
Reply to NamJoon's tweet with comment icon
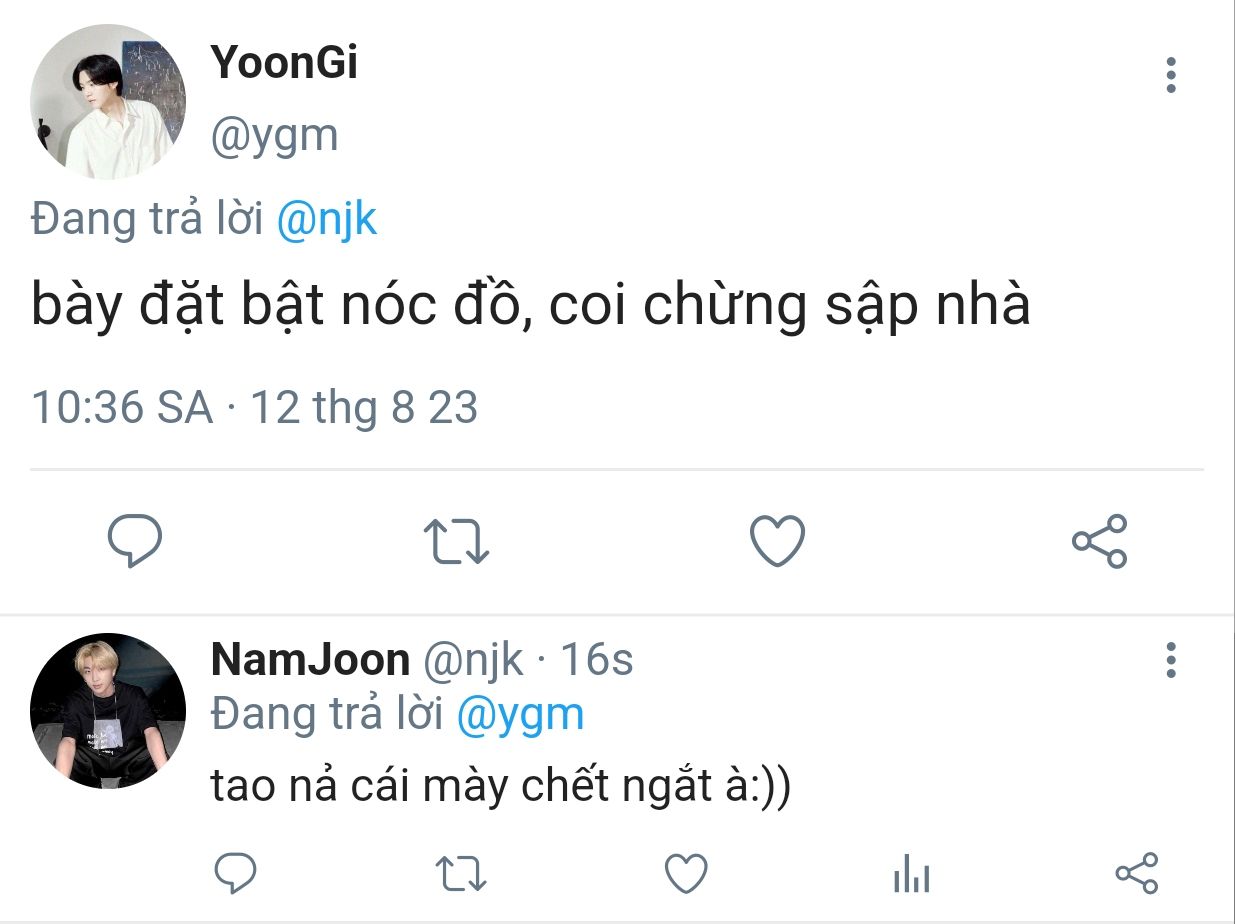click(237, 873)
